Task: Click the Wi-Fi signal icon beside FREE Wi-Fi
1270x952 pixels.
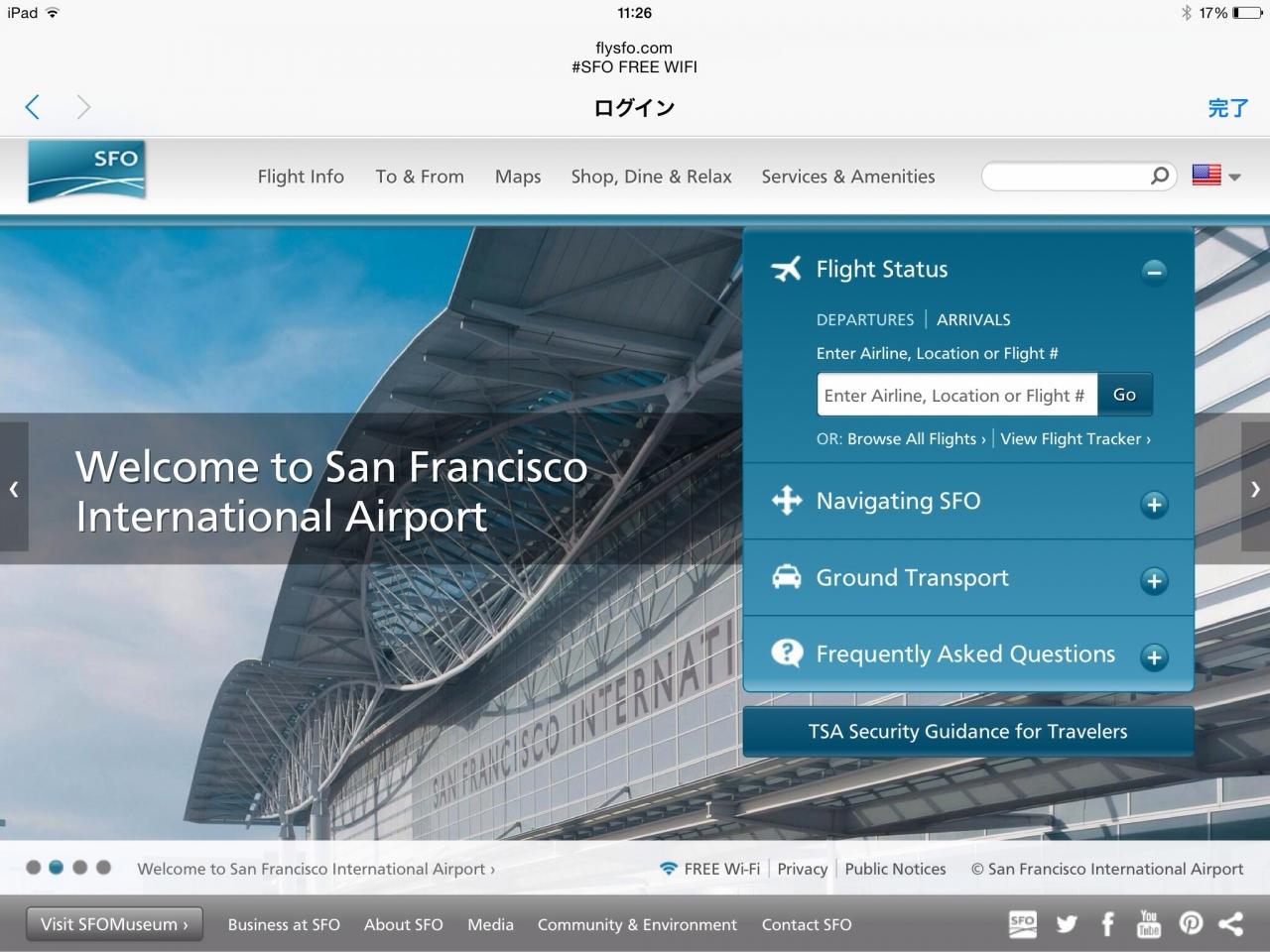Action: coord(670,869)
